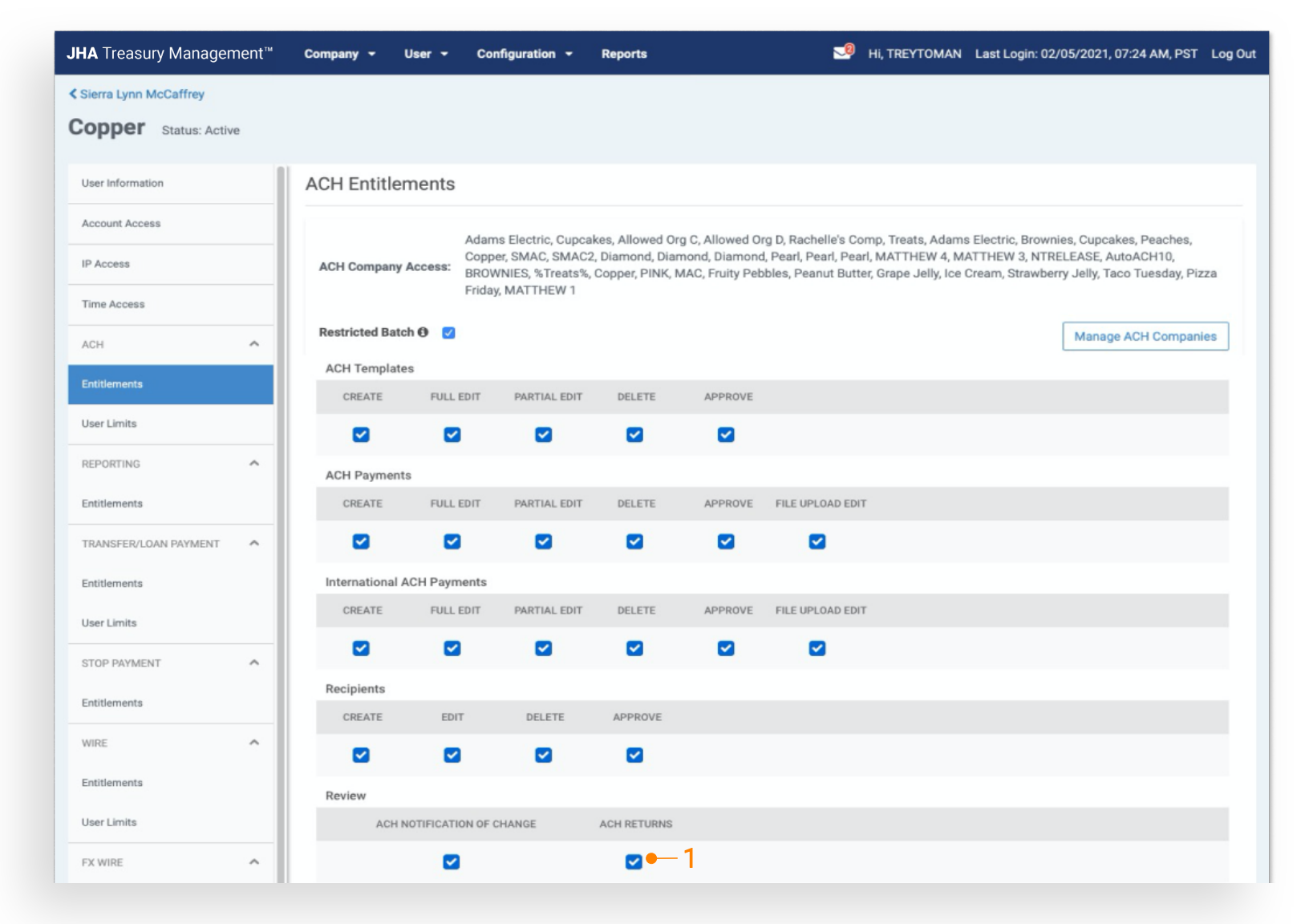The height and width of the screenshot is (924, 1309).
Task: Click the Log Out link
Action: pyautogui.click(x=1233, y=54)
